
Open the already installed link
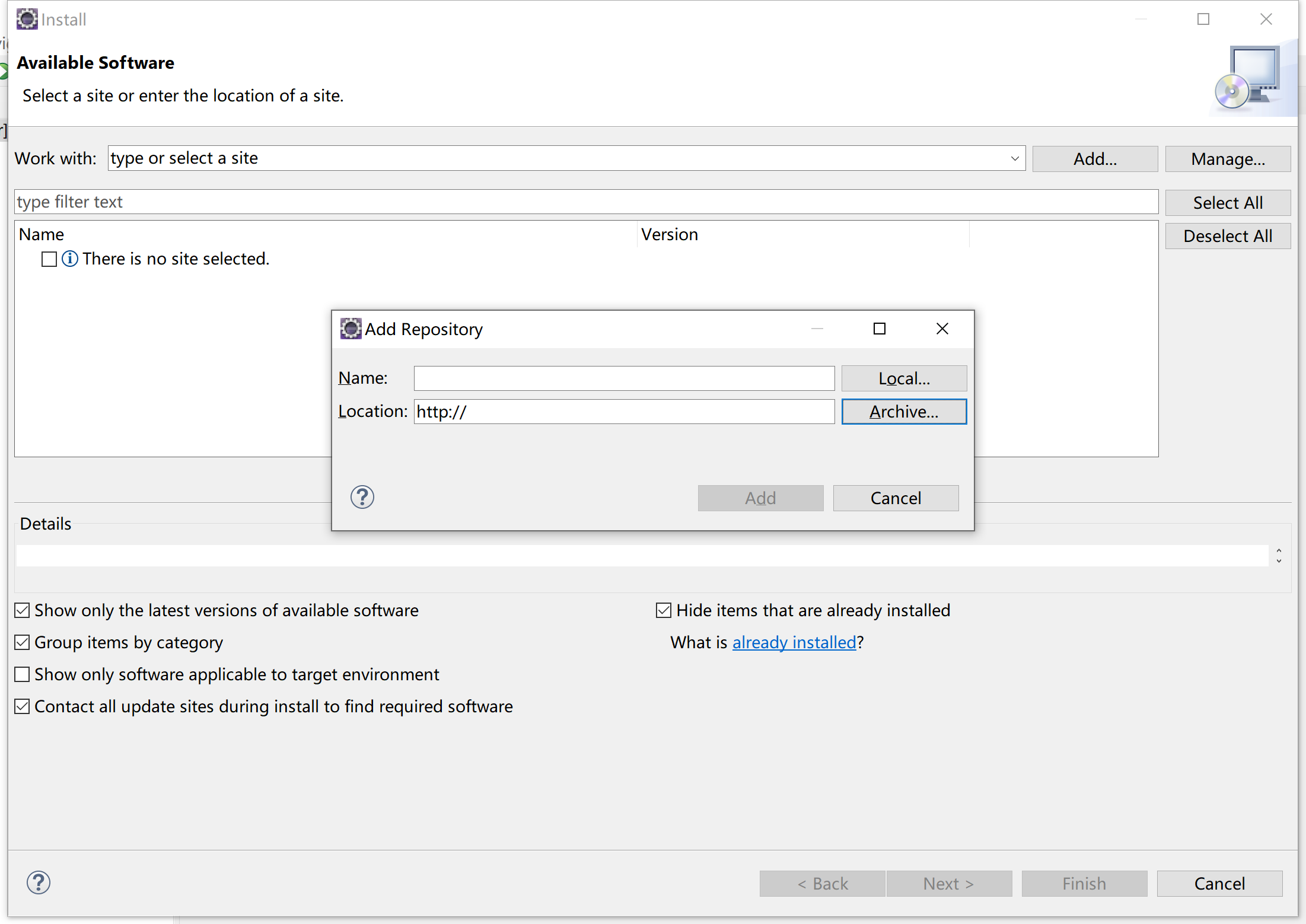click(794, 642)
